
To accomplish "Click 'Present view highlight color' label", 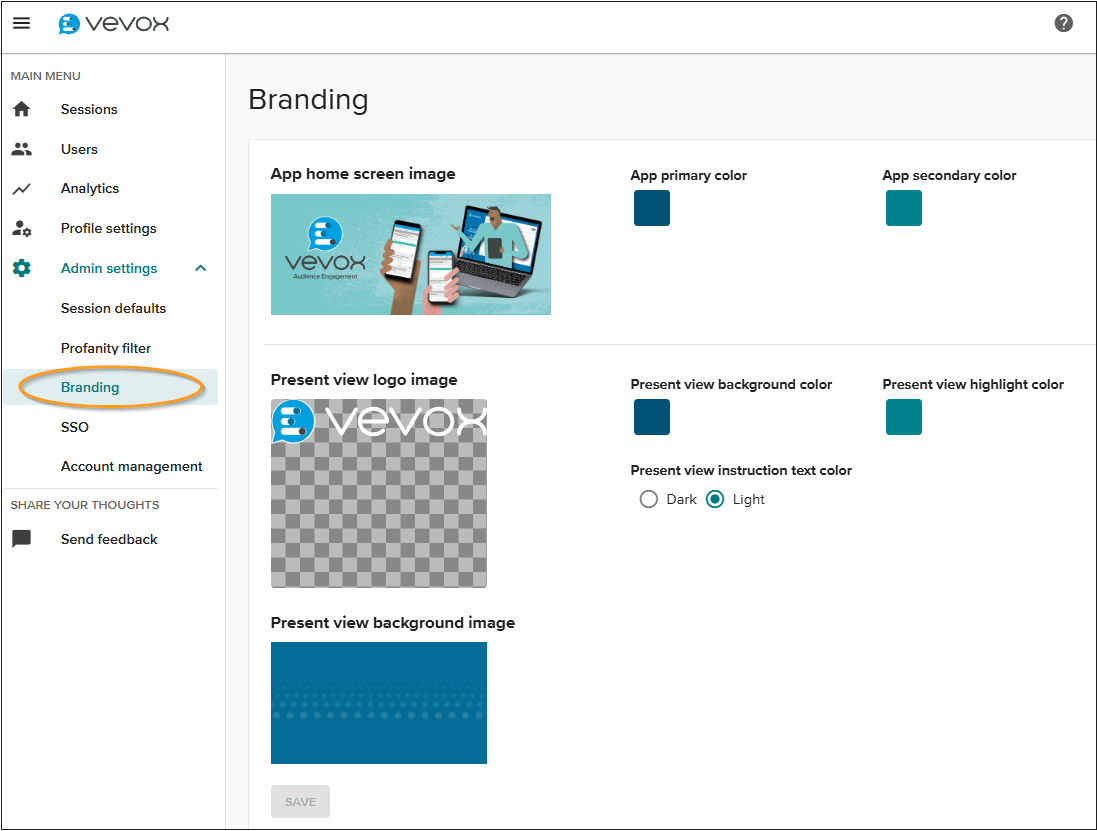I will [x=973, y=384].
